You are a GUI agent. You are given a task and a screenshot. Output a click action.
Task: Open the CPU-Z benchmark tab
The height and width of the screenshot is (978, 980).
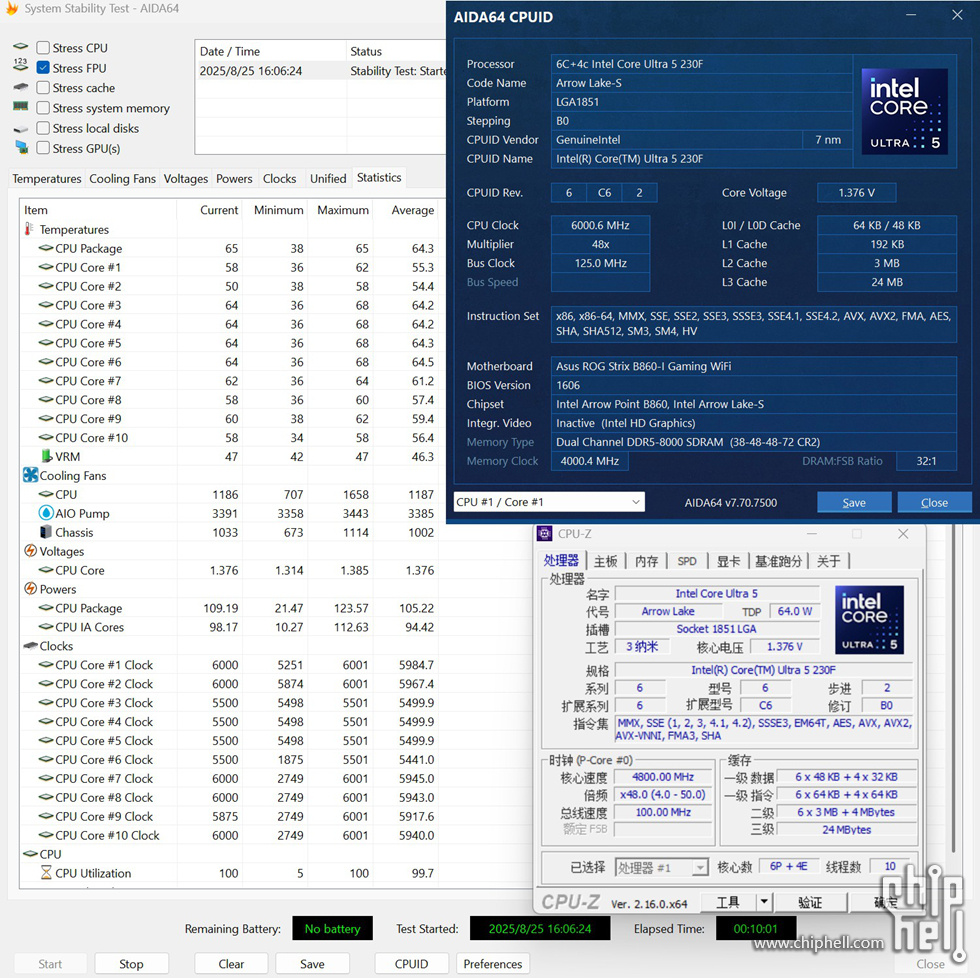click(x=778, y=561)
